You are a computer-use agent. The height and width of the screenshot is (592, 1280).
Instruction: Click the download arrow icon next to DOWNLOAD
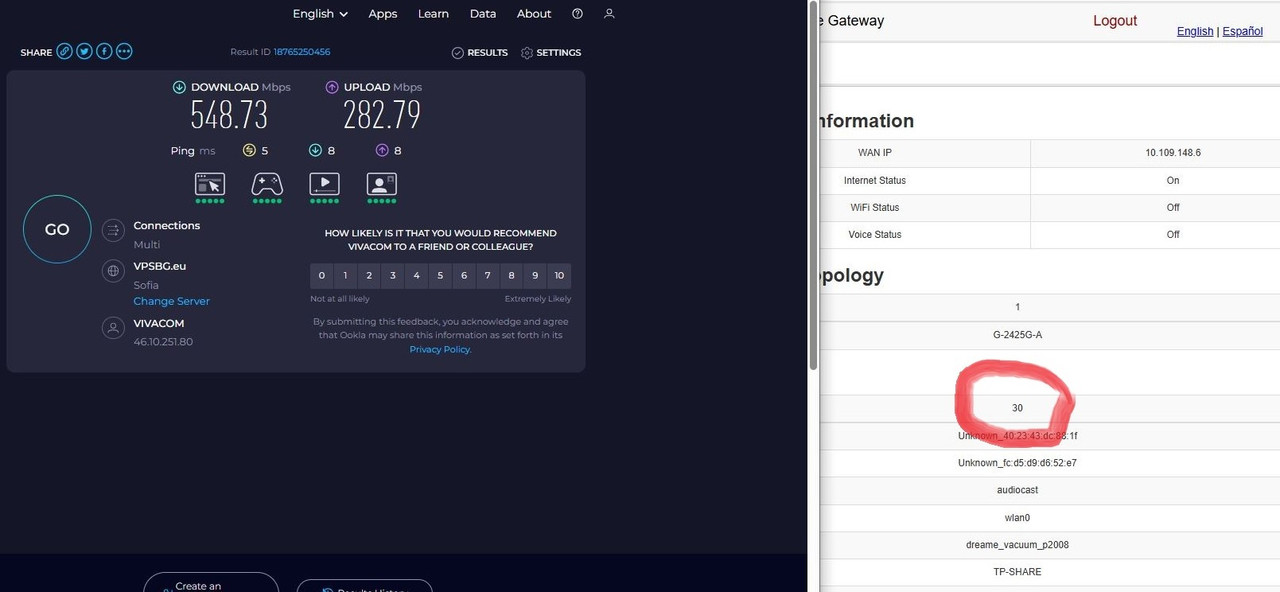pos(179,87)
